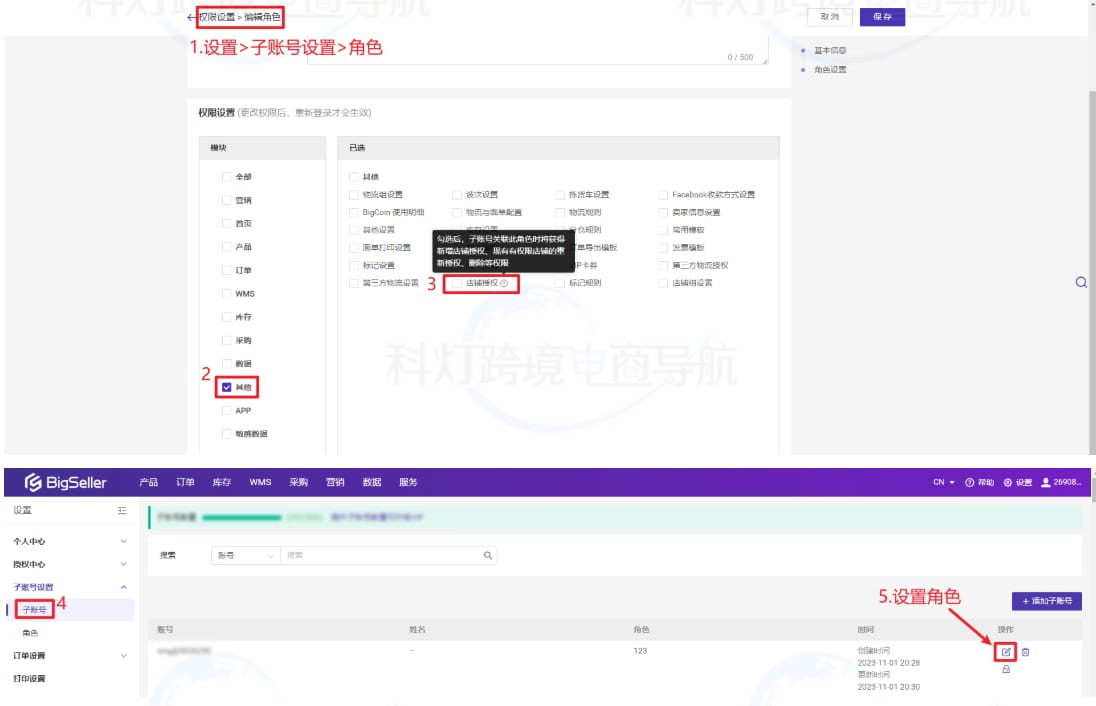
Task: Click the magnifier icon on the right edge
Action: tap(1081, 283)
